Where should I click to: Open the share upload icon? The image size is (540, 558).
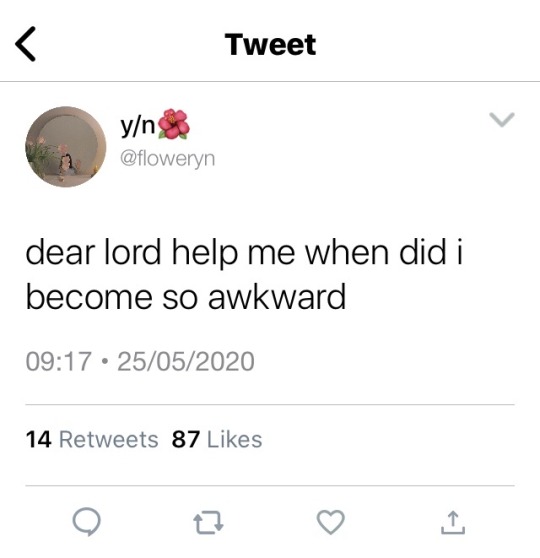pos(453,522)
